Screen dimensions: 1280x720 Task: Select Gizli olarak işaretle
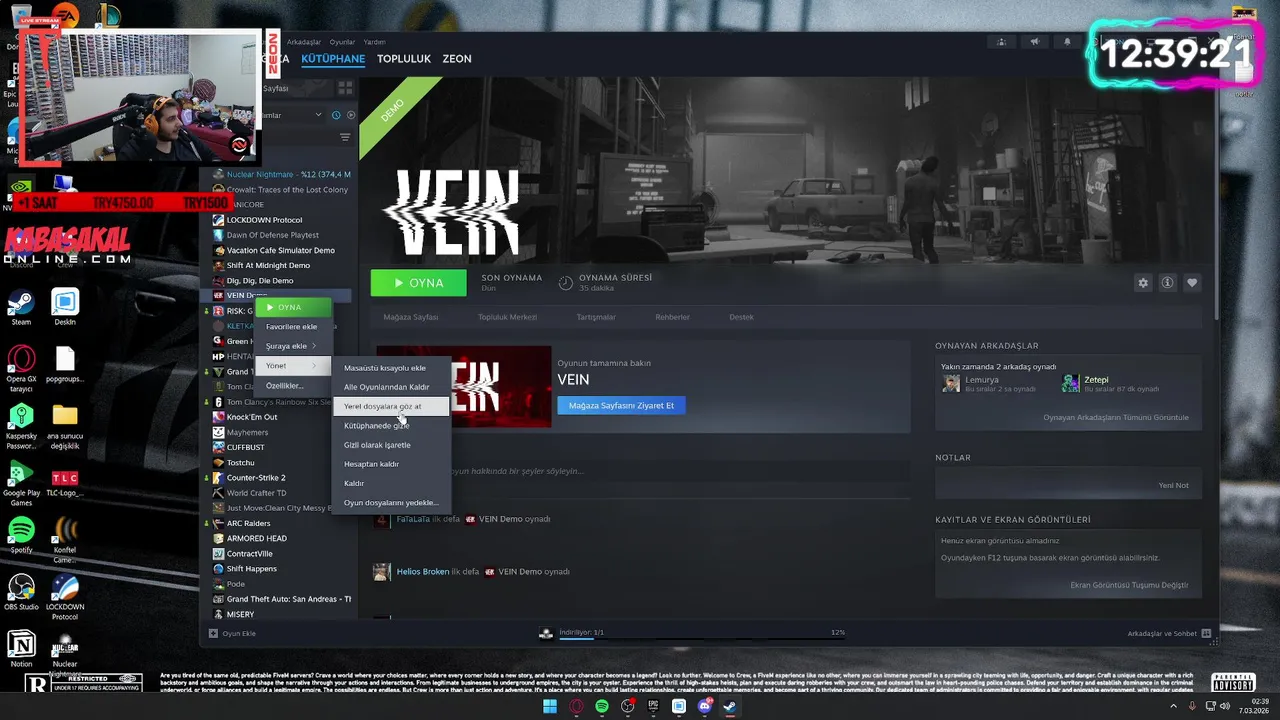point(391,445)
